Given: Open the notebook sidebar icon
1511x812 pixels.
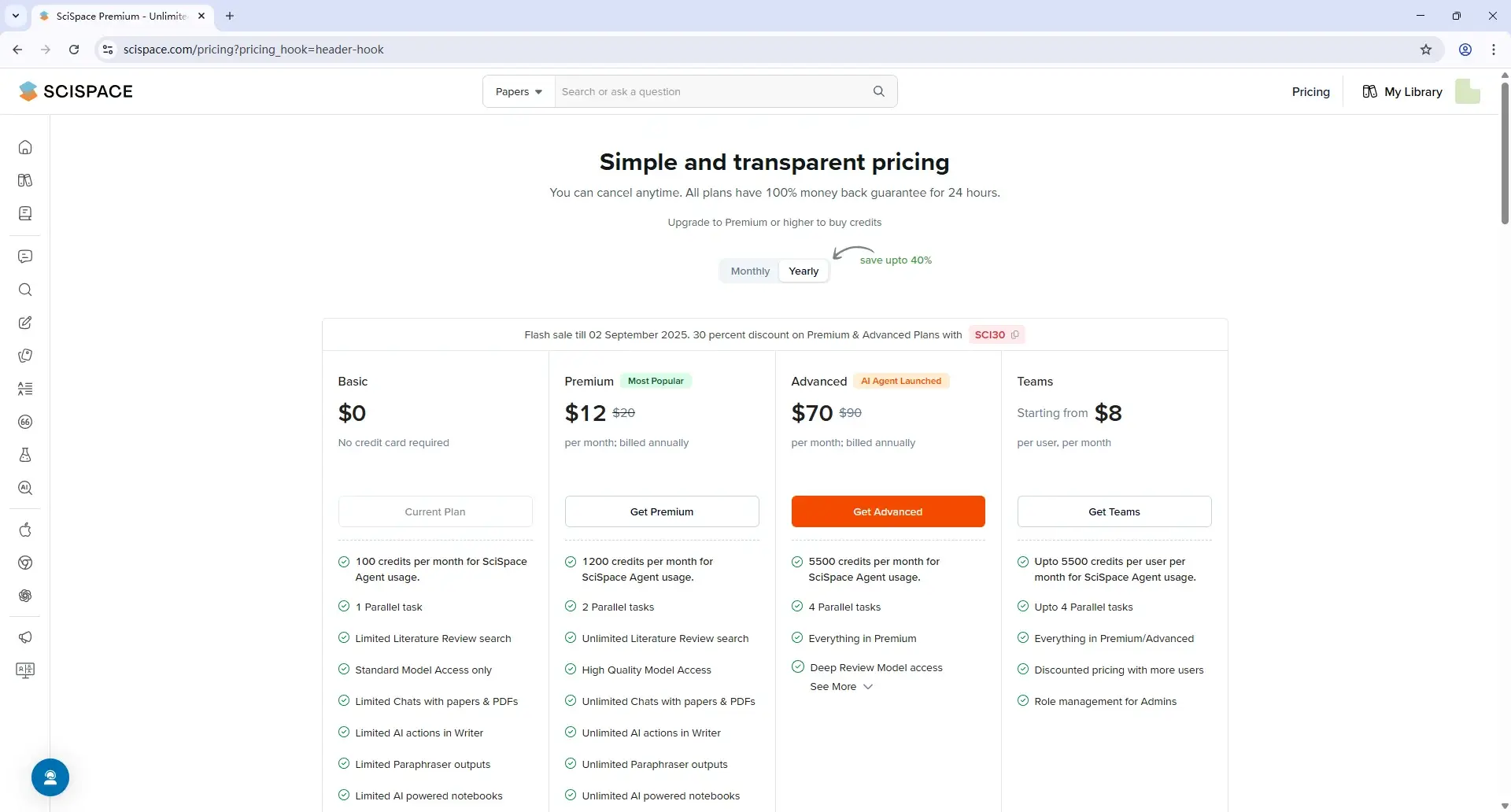Looking at the screenshot, I should click(x=25, y=213).
